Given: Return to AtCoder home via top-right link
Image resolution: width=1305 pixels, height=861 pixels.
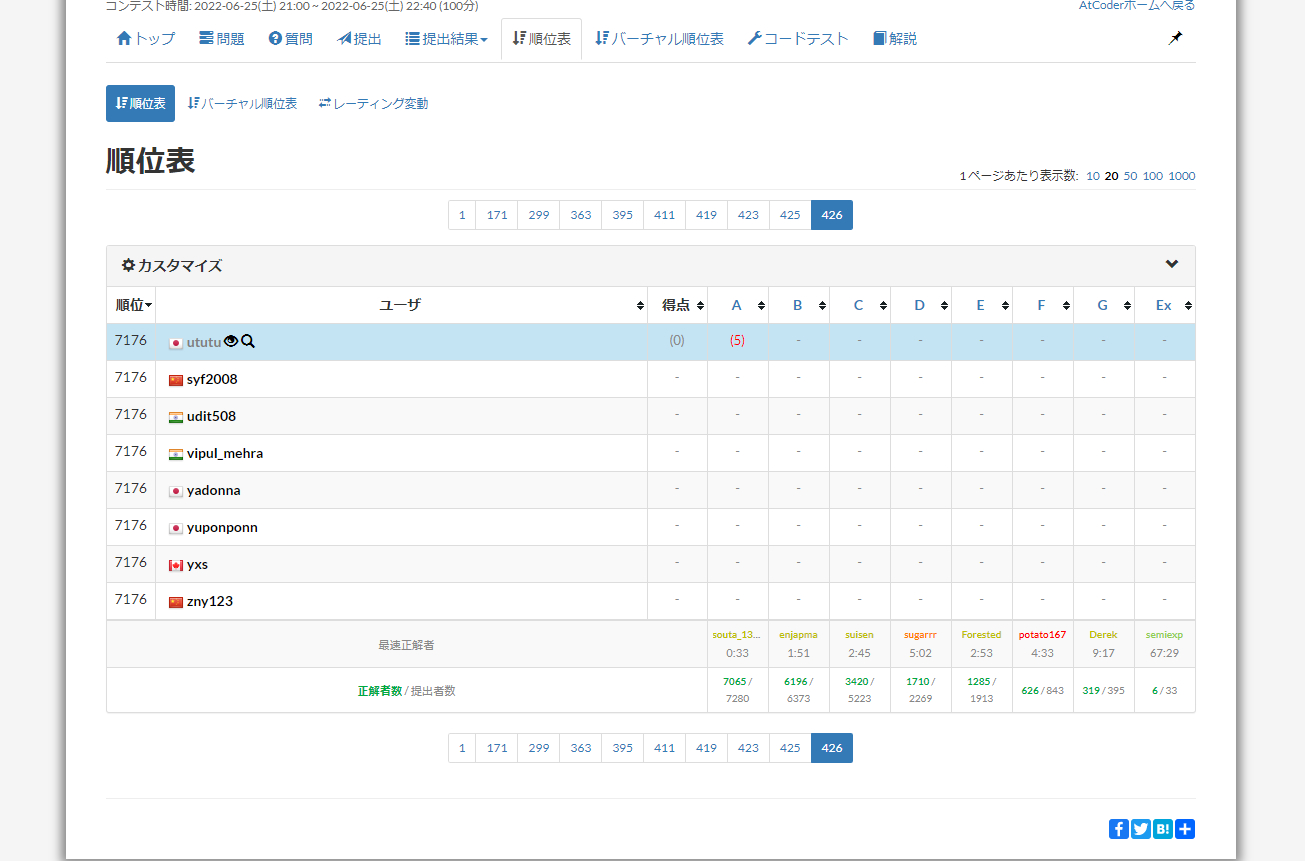Looking at the screenshot, I should (x=1137, y=4).
